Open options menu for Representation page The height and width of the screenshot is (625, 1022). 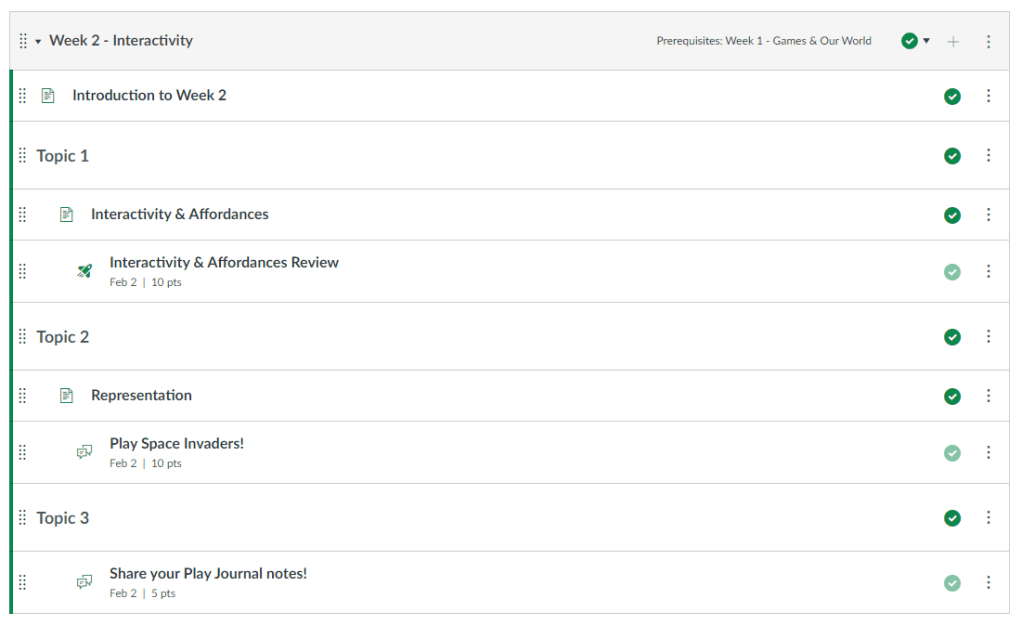pyautogui.click(x=988, y=396)
